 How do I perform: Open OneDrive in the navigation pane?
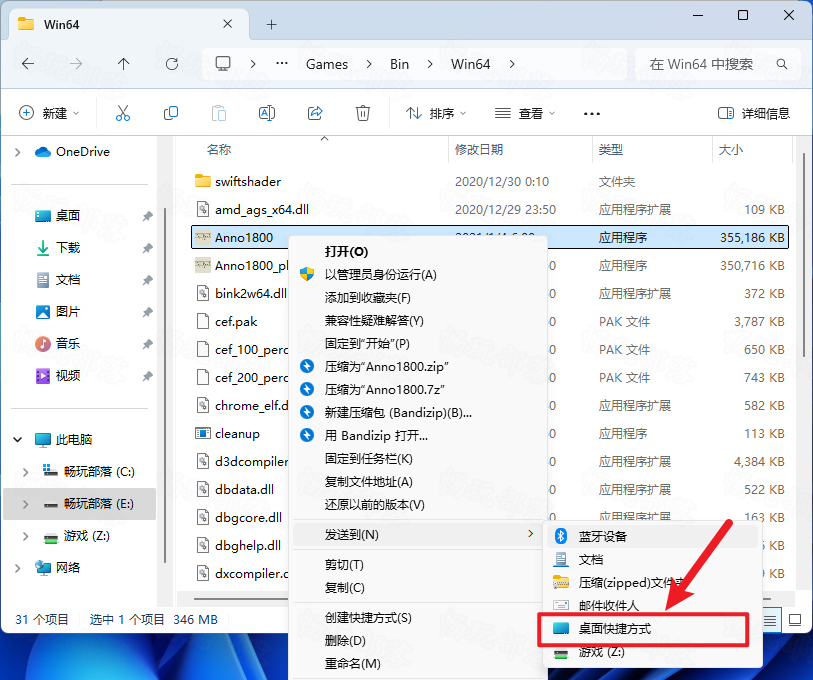83,151
